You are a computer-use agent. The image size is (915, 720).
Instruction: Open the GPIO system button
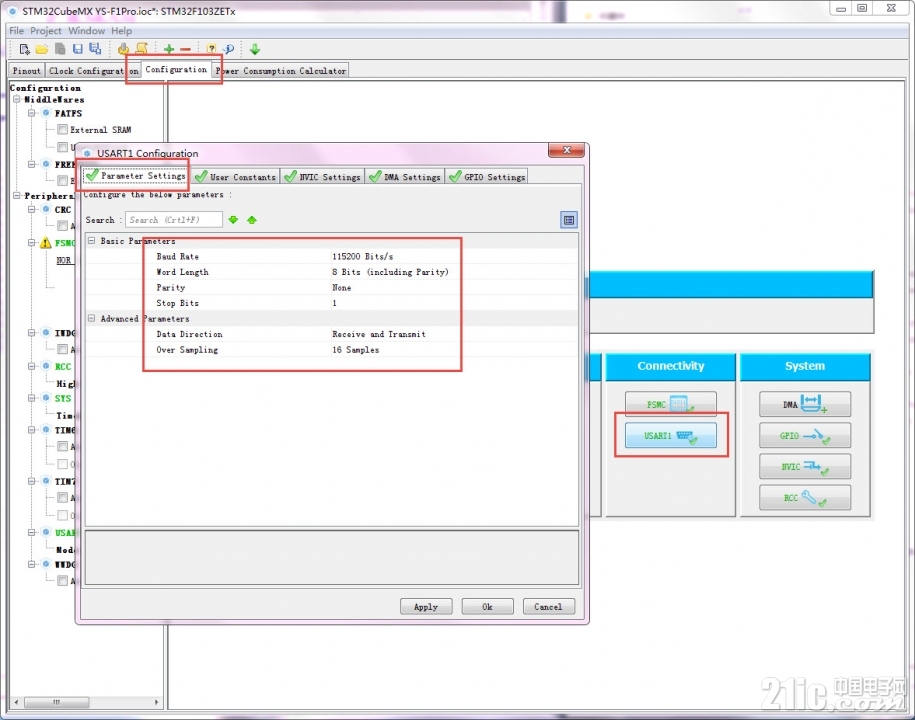[805, 435]
